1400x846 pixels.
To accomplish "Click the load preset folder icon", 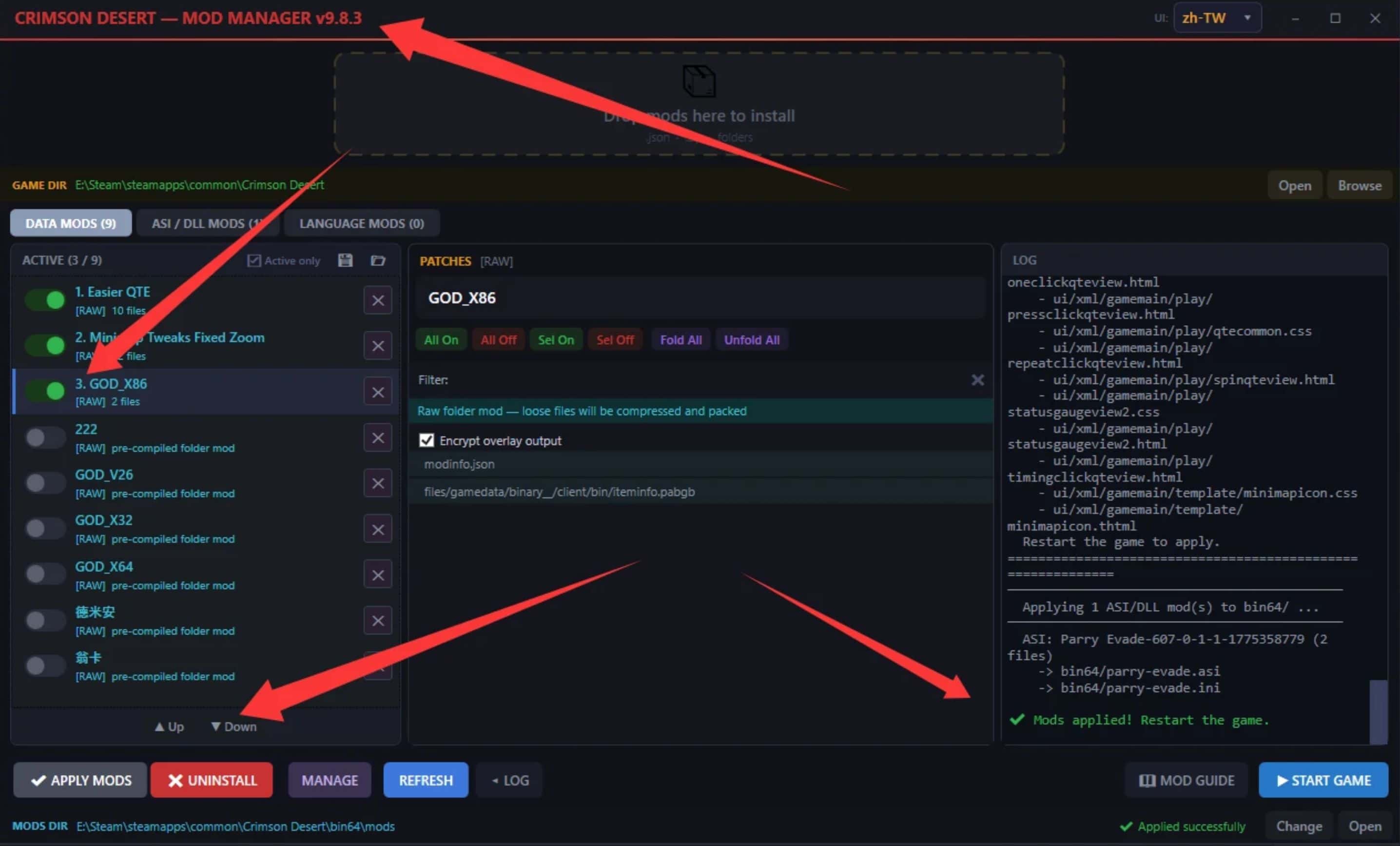I will pos(378,260).
